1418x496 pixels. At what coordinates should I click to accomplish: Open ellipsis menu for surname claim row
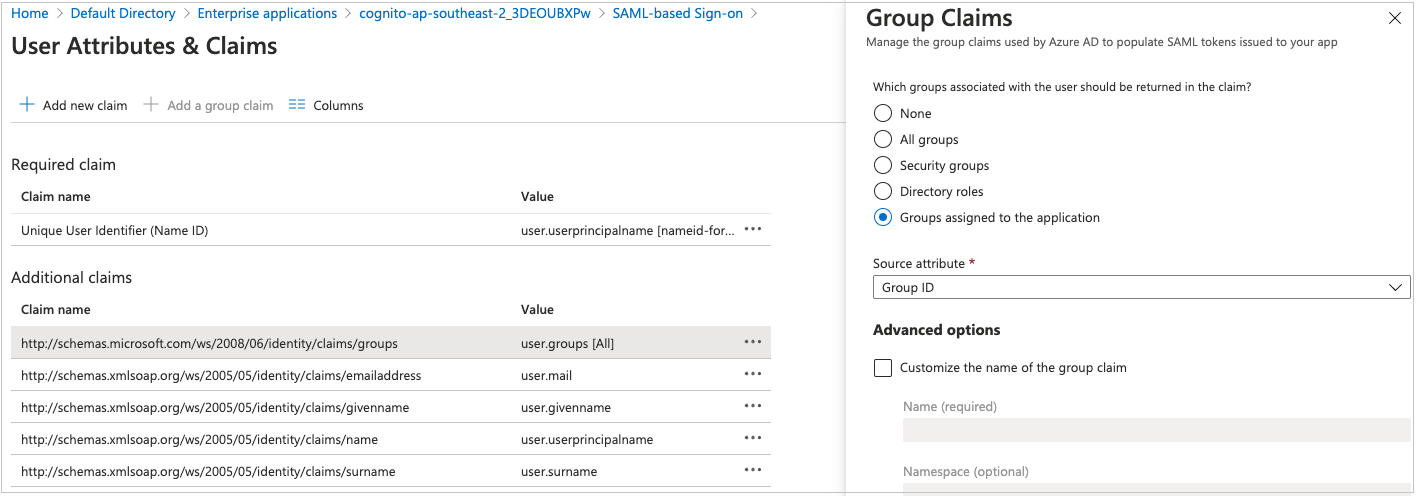pyautogui.click(x=753, y=471)
